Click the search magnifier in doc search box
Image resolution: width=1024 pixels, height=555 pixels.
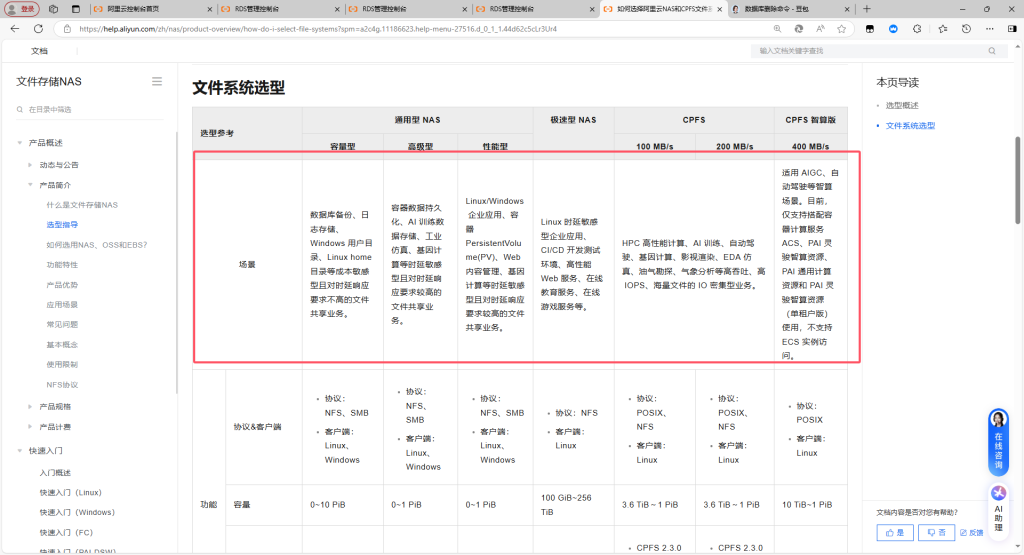[x=992, y=50]
